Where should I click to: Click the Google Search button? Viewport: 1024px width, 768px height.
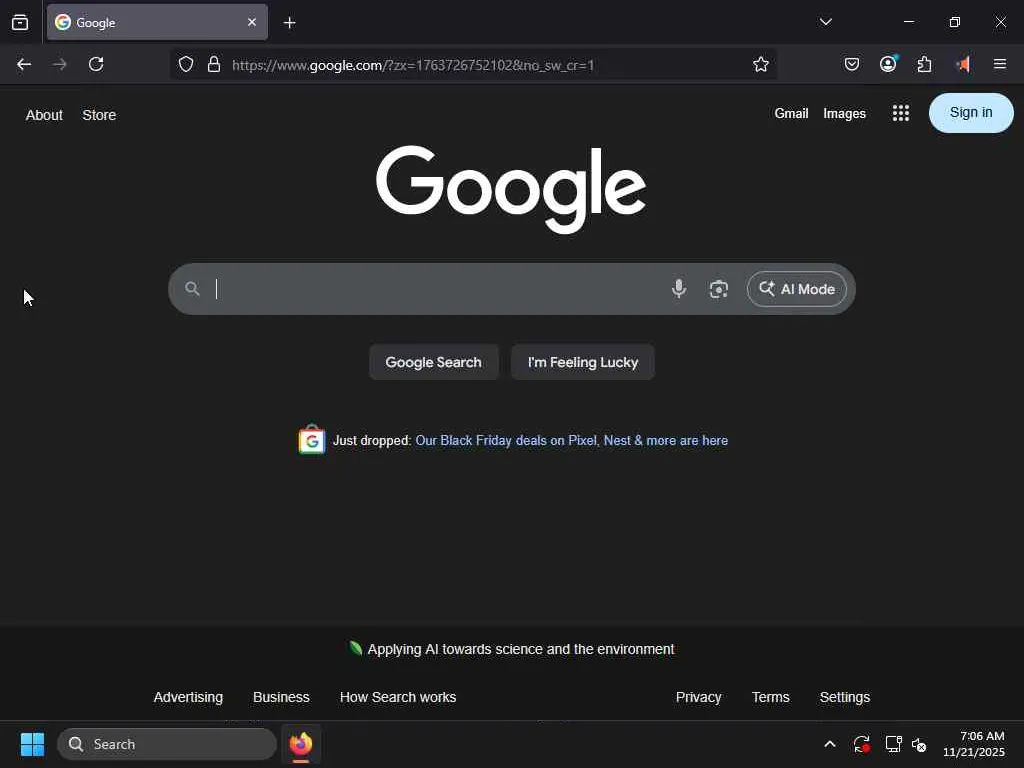[433, 362]
